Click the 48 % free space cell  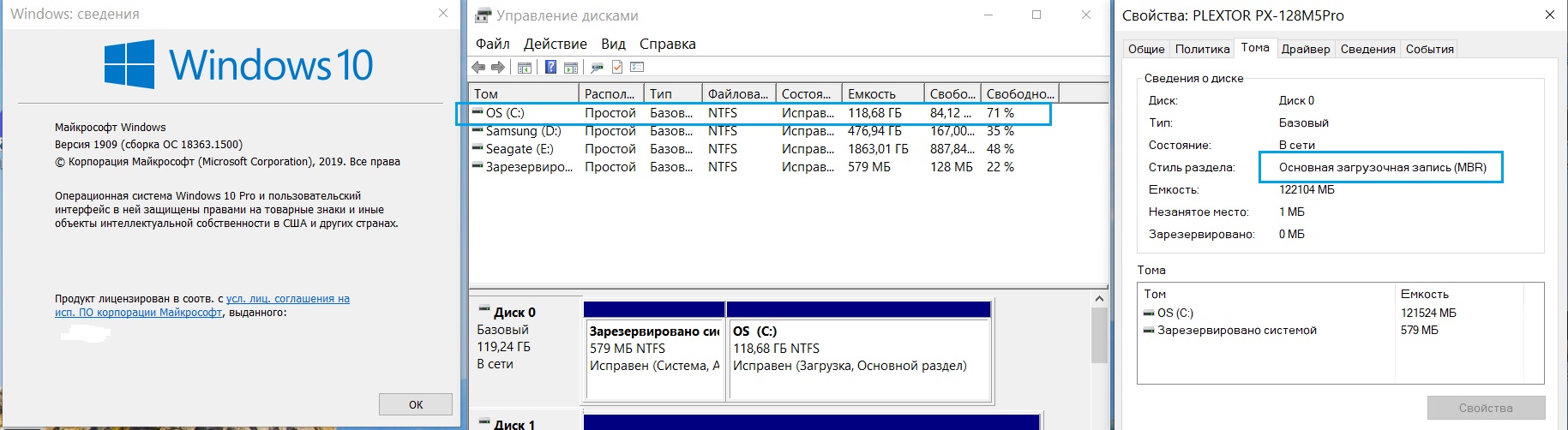coord(1000,149)
